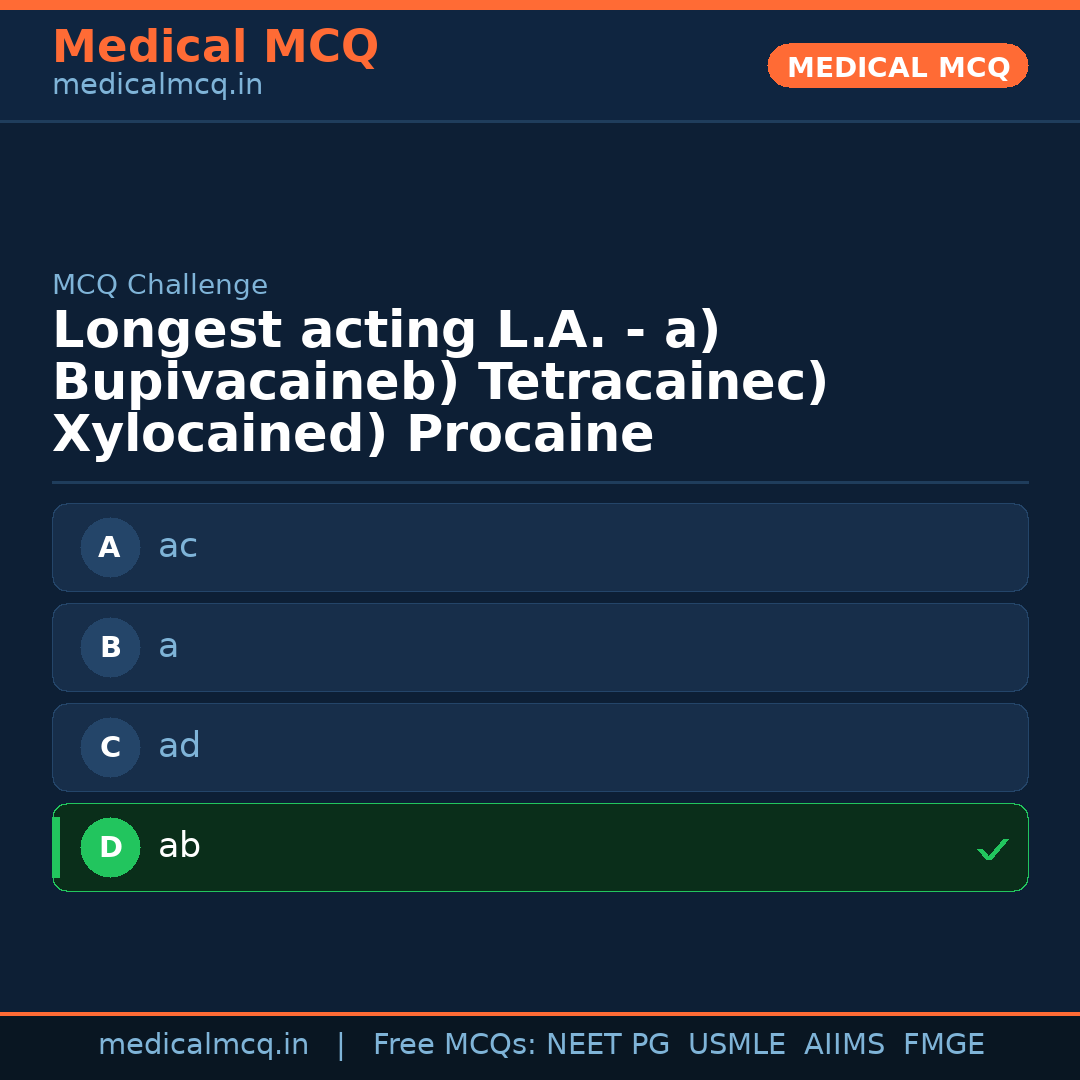
Task: Select the green D badge icon
Action: (110, 847)
